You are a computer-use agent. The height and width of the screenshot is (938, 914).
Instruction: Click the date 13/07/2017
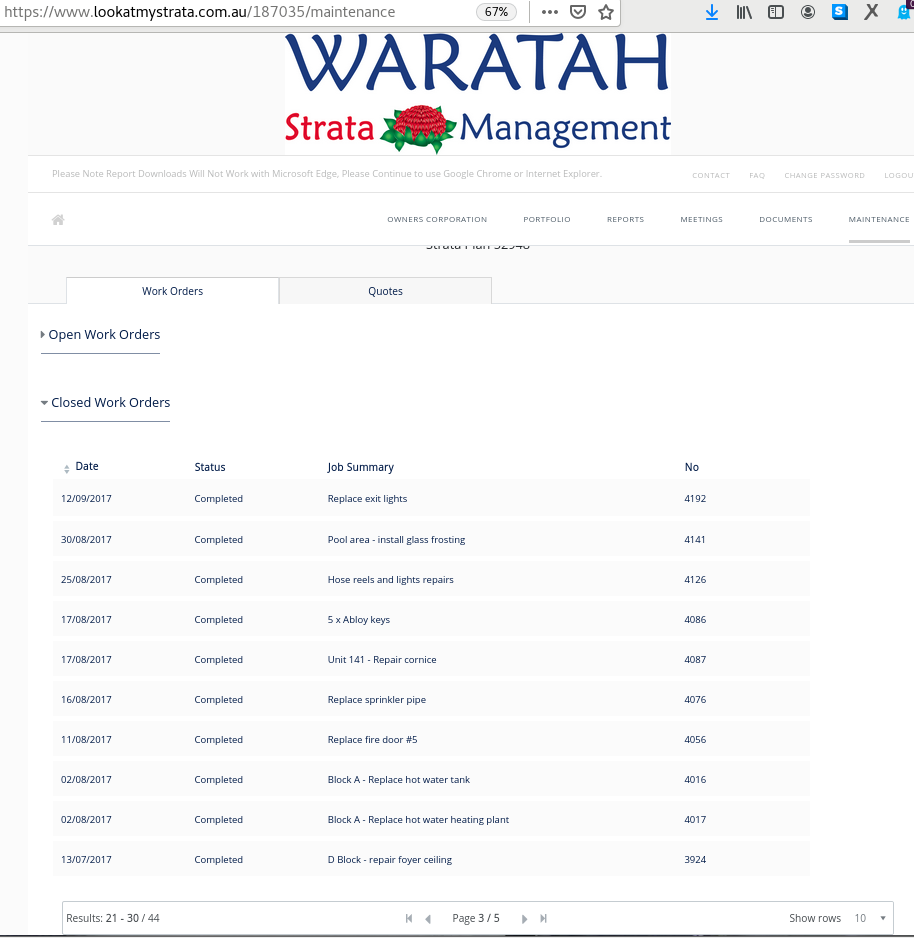coord(86,860)
